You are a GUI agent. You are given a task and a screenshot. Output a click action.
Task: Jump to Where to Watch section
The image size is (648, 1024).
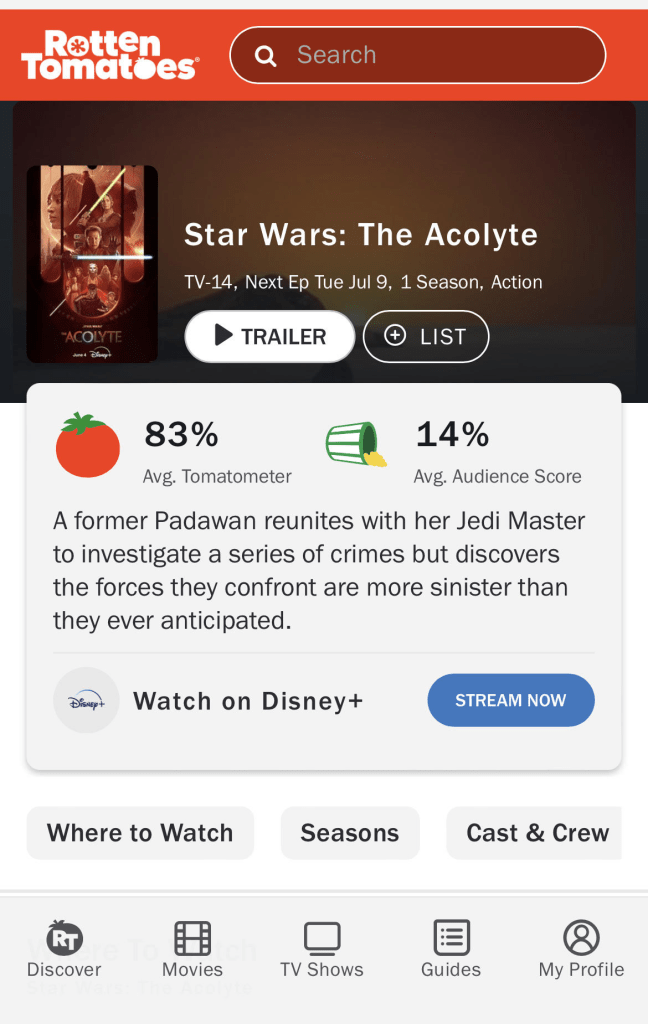pos(140,833)
